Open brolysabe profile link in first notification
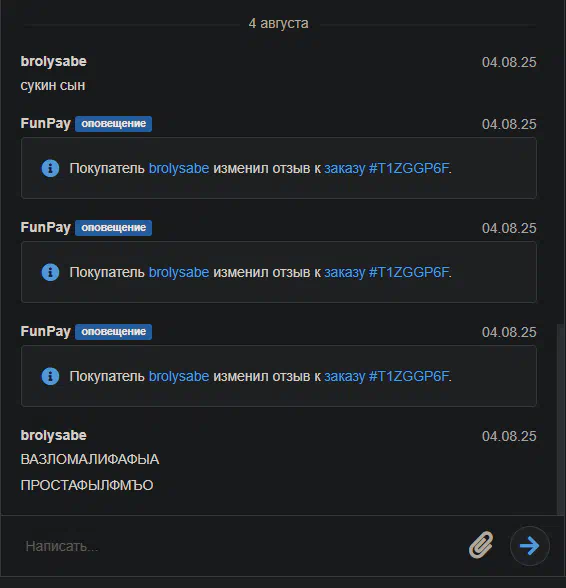Image resolution: width=566 pixels, height=588 pixels. pyautogui.click(x=179, y=168)
